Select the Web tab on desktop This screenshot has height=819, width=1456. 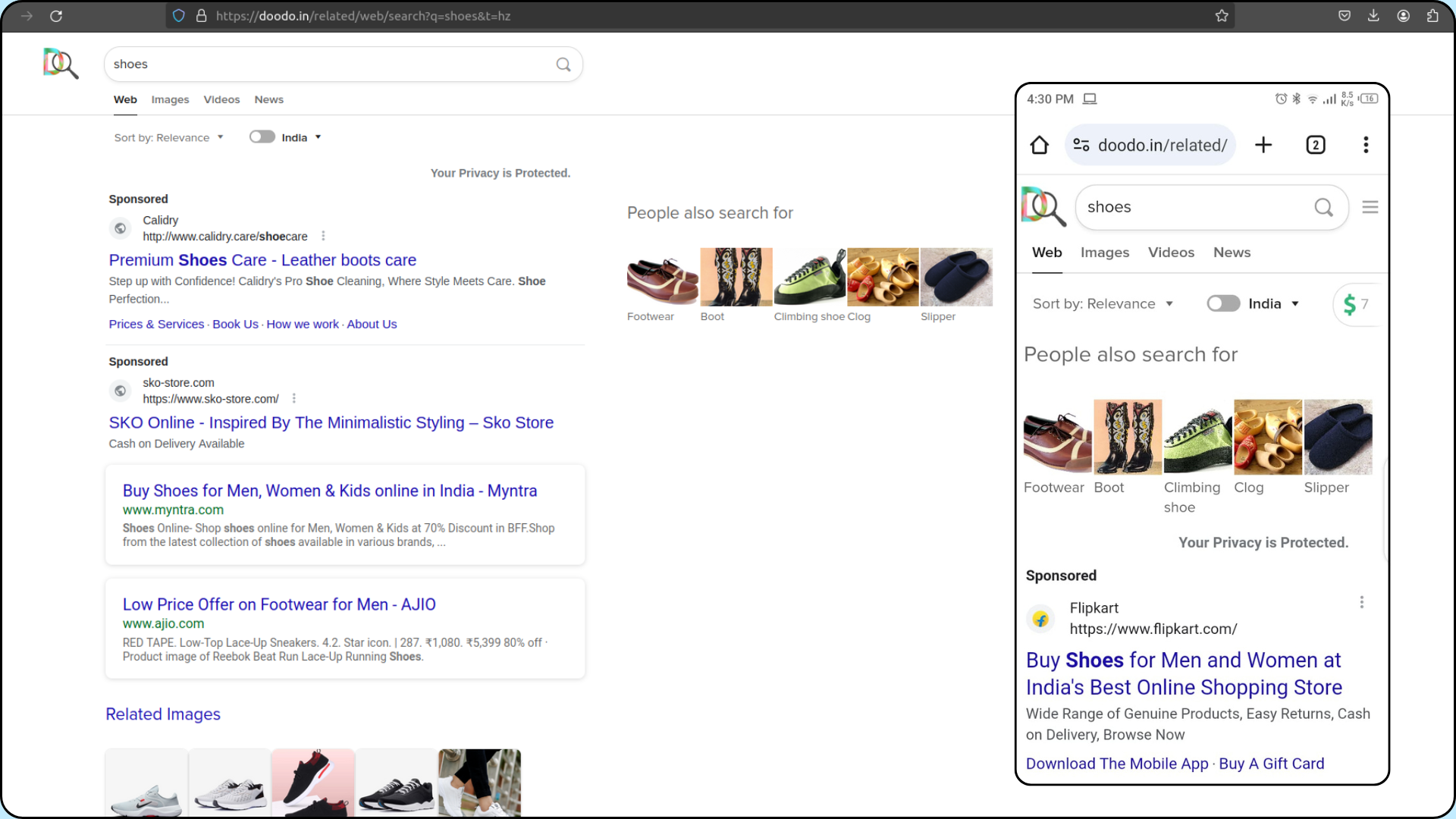(x=125, y=99)
